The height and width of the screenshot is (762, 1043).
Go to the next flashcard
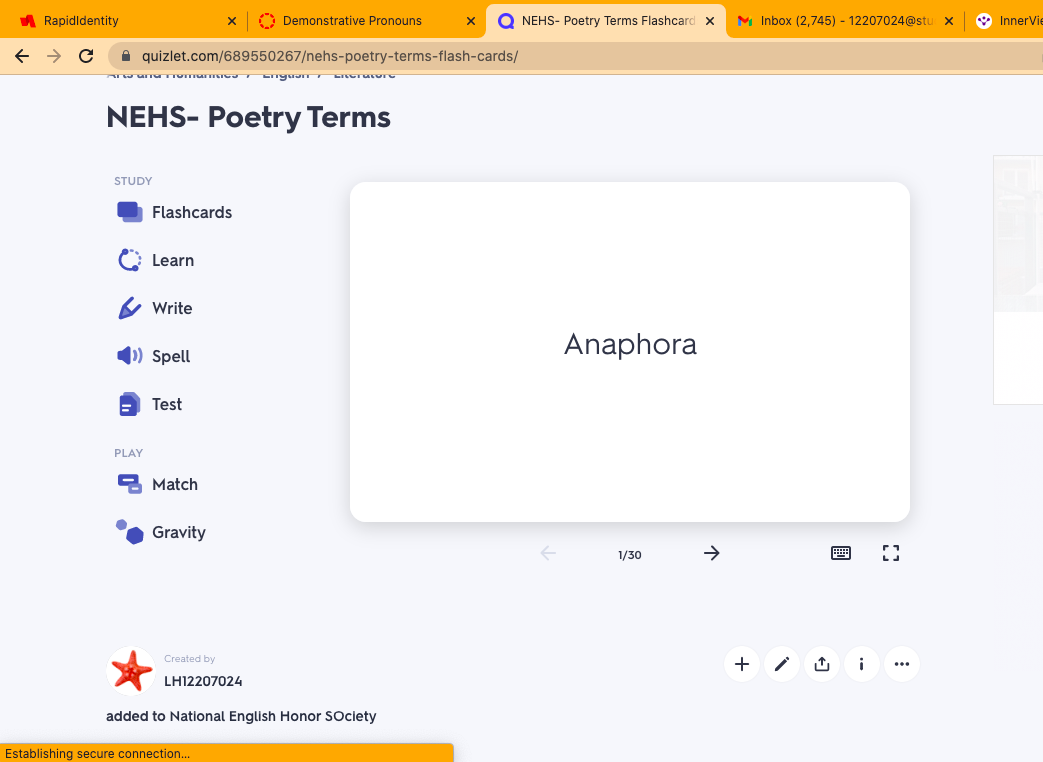click(x=712, y=553)
